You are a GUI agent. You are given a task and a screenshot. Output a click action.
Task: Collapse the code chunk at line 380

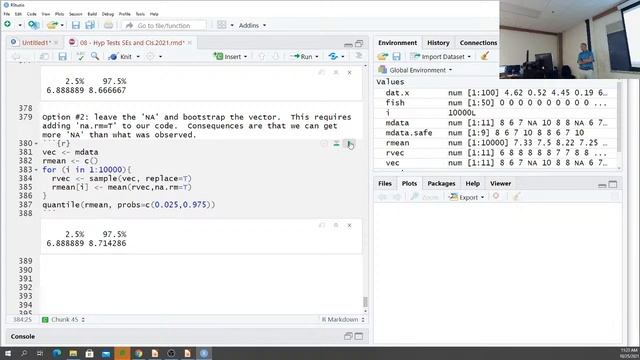coord(36,144)
